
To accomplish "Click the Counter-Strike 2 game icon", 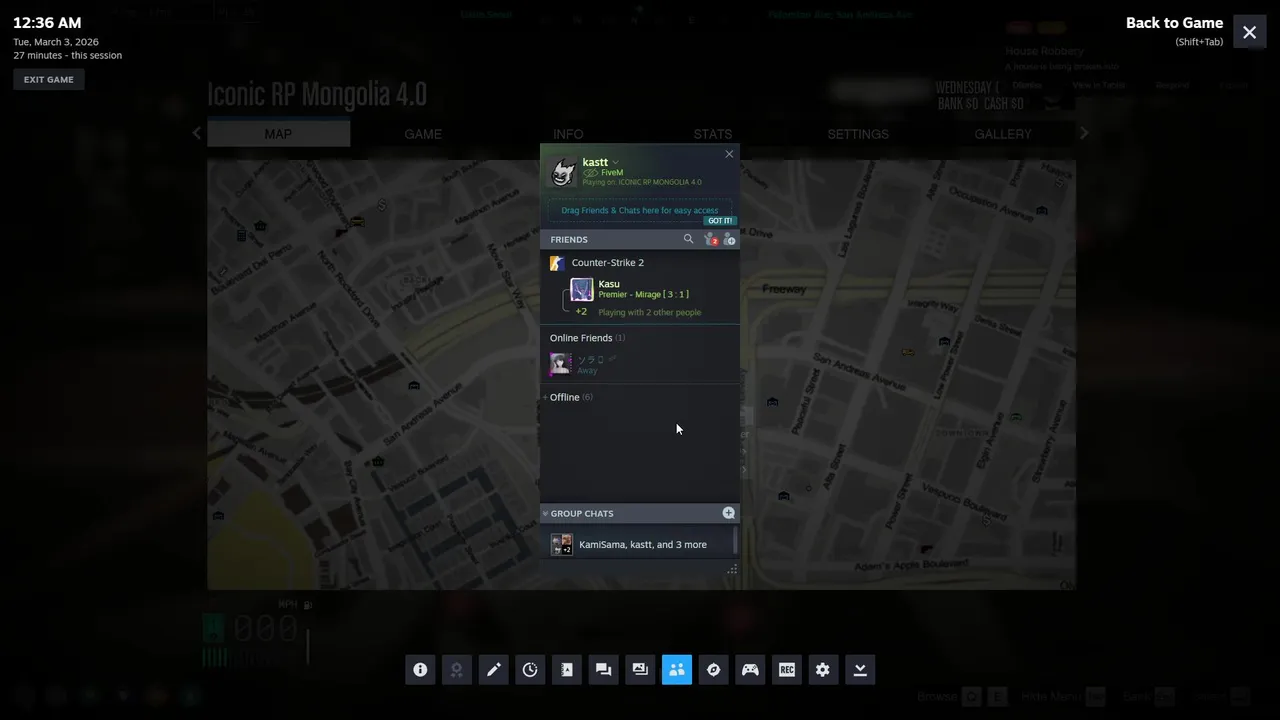I will pyautogui.click(x=557, y=263).
